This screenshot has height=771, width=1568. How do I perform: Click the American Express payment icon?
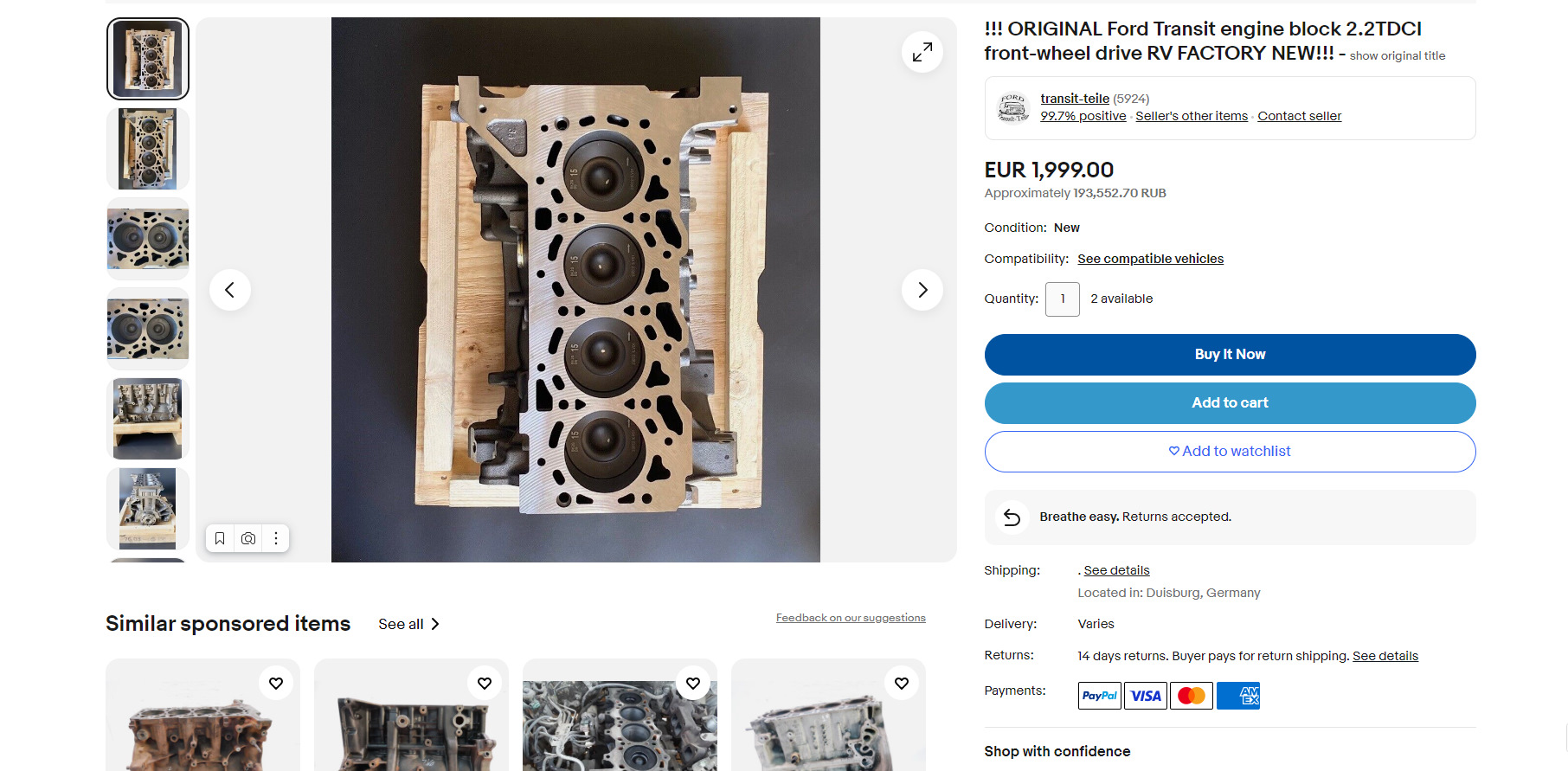point(1238,696)
